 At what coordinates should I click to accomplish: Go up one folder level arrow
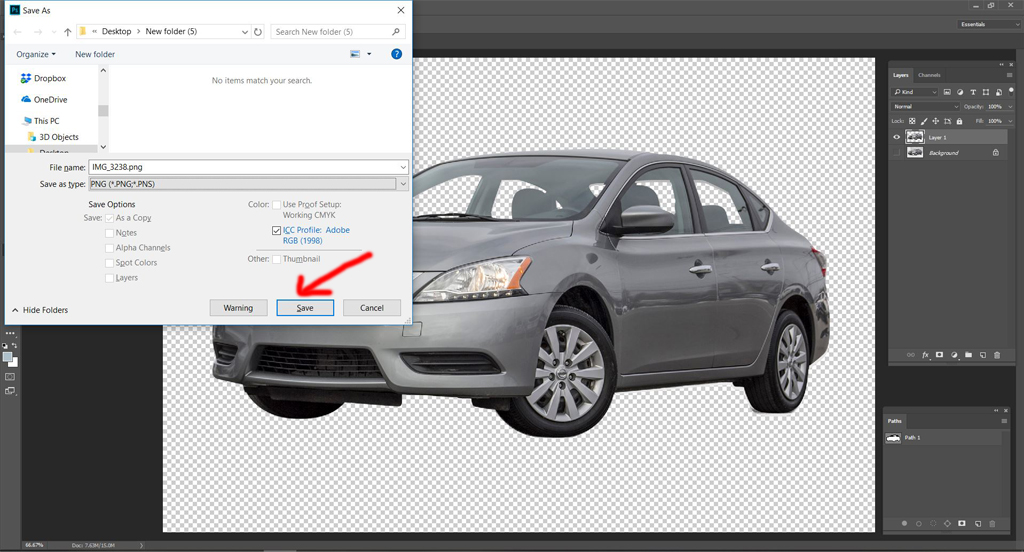coord(68,31)
